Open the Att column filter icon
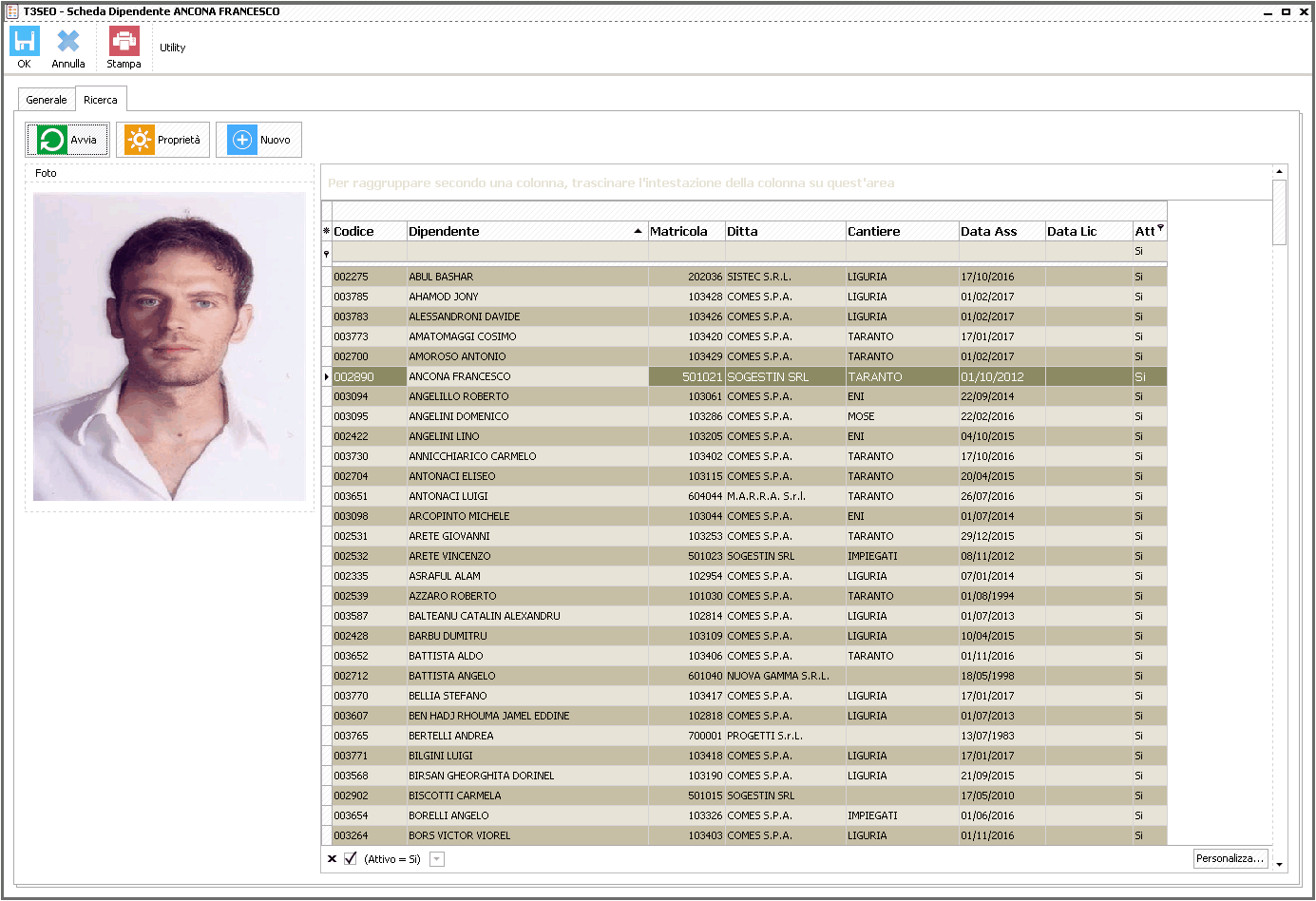Viewport: 1316px width, 901px height. coord(1160,227)
